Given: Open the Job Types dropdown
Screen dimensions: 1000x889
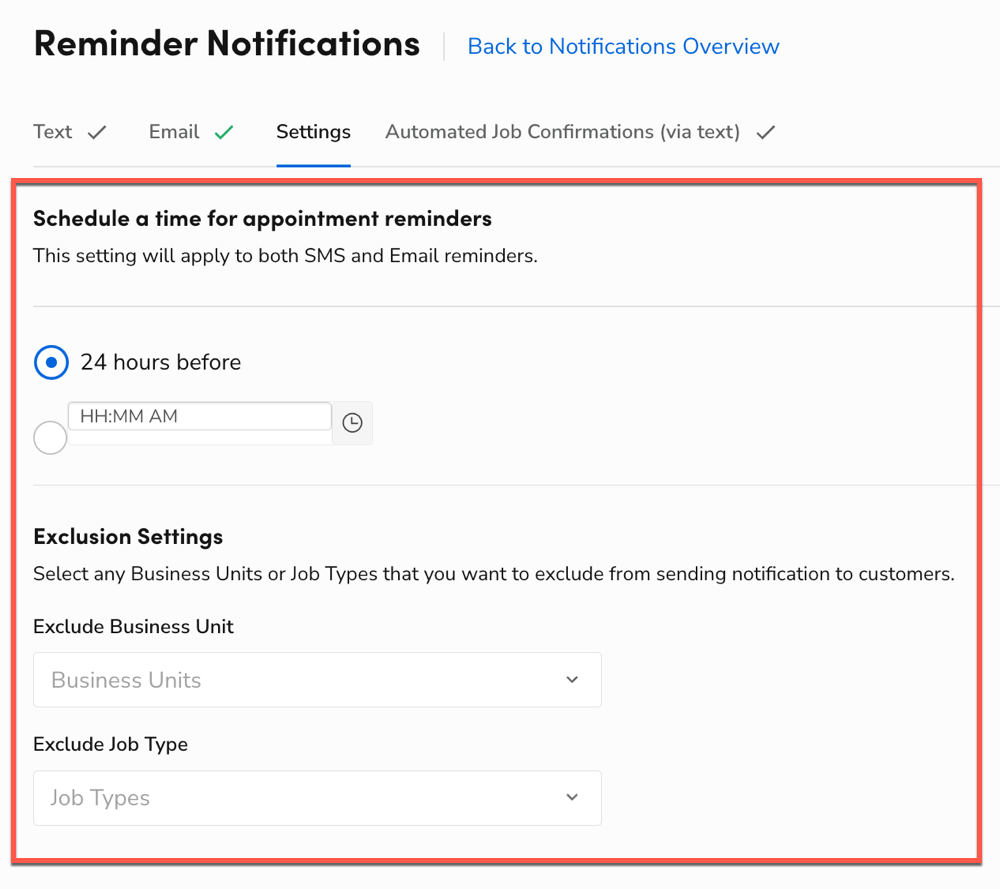Looking at the screenshot, I should tap(317, 797).
